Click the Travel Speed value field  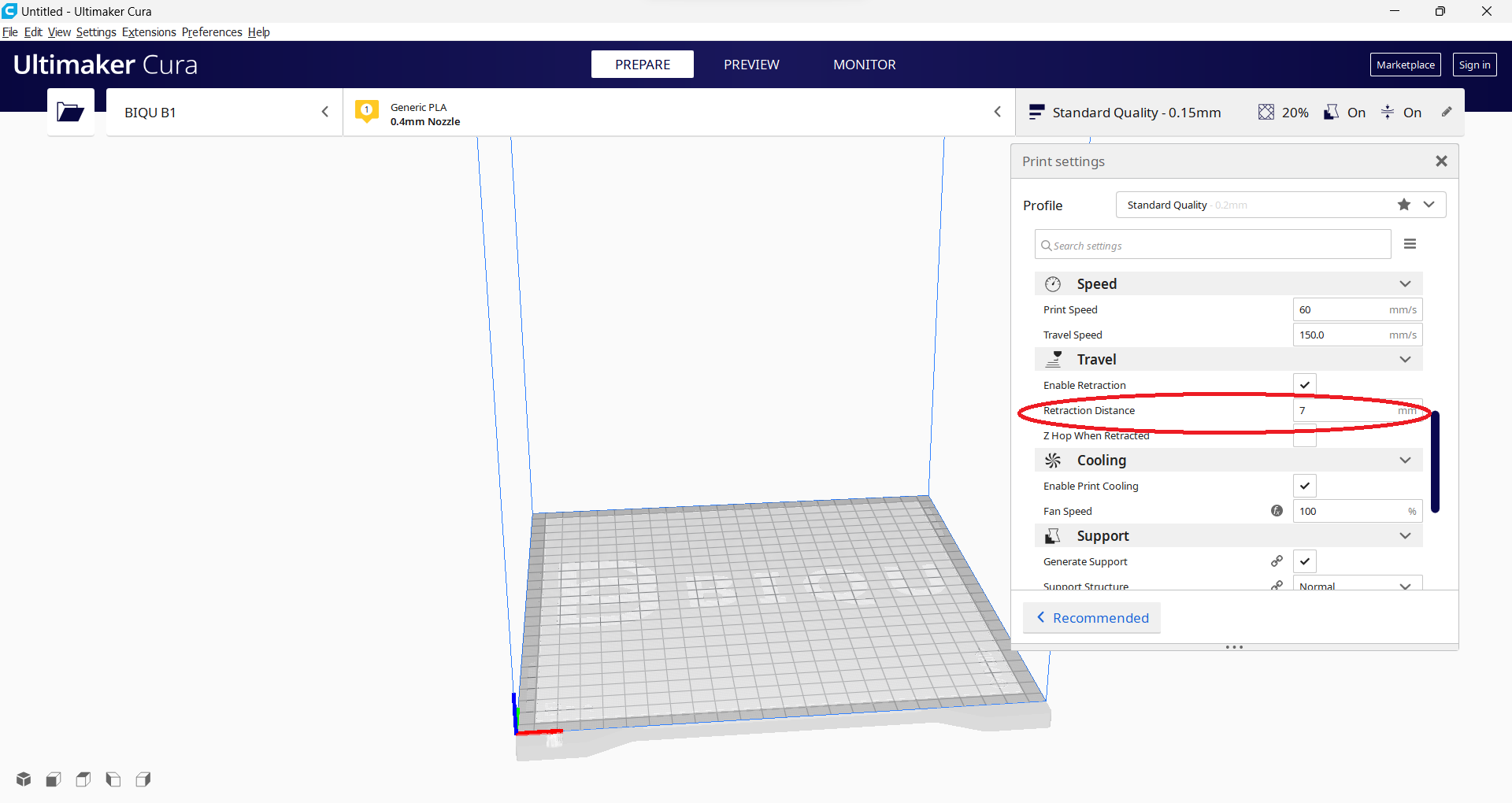[1358, 335]
